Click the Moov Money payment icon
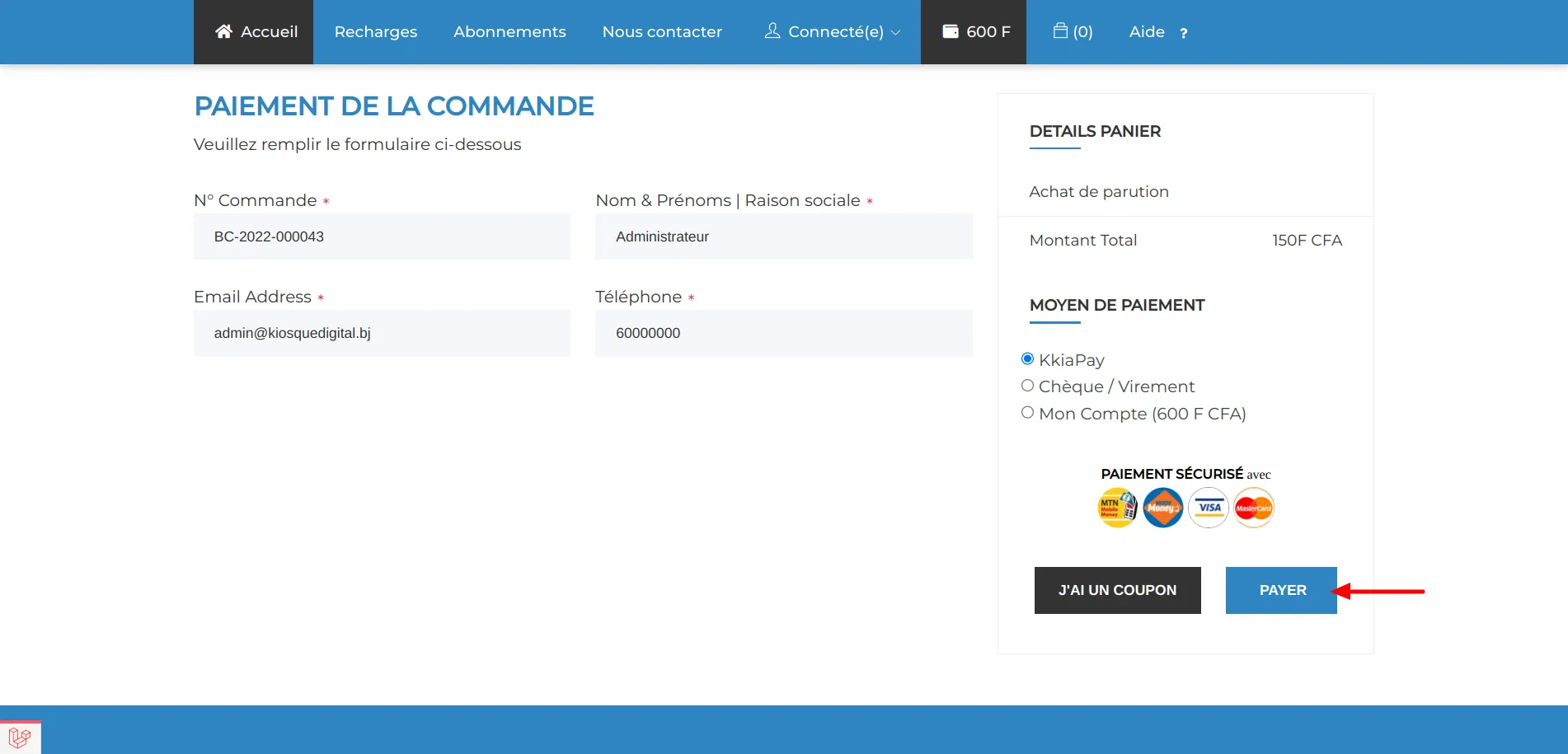This screenshot has width=1568, height=754. coord(1162,507)
